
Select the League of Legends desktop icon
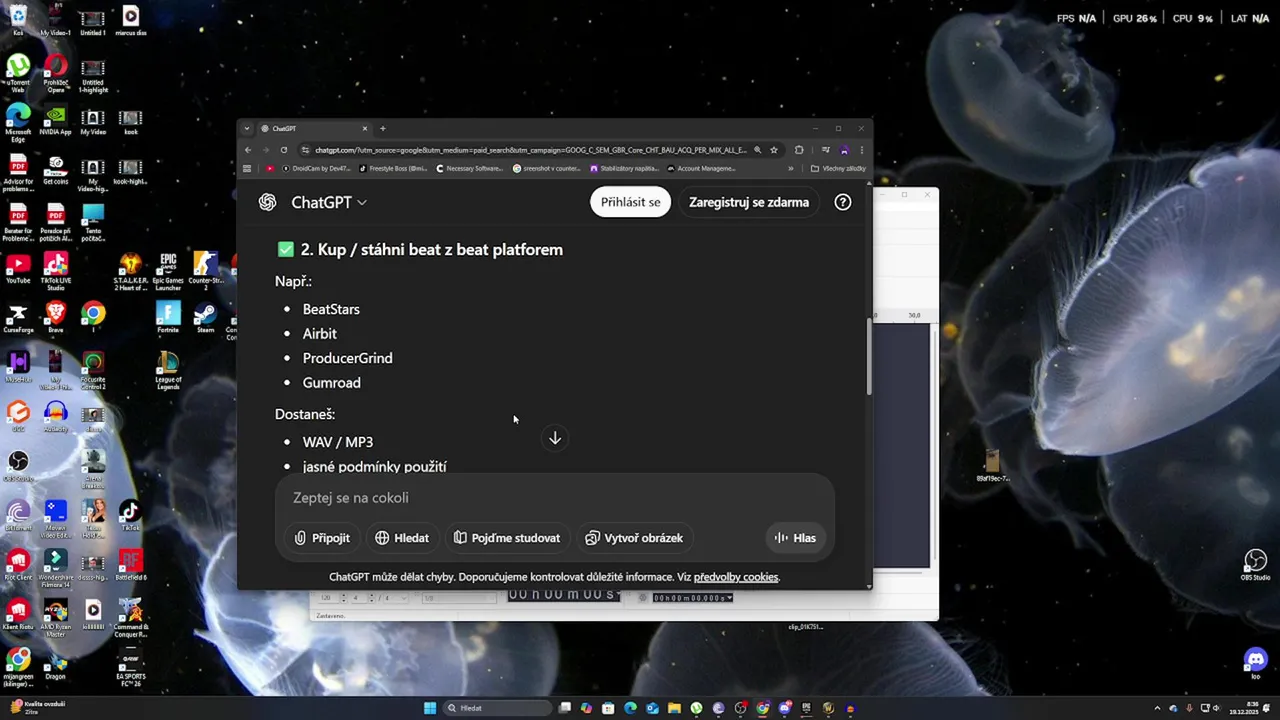click(x=168, y=370)
